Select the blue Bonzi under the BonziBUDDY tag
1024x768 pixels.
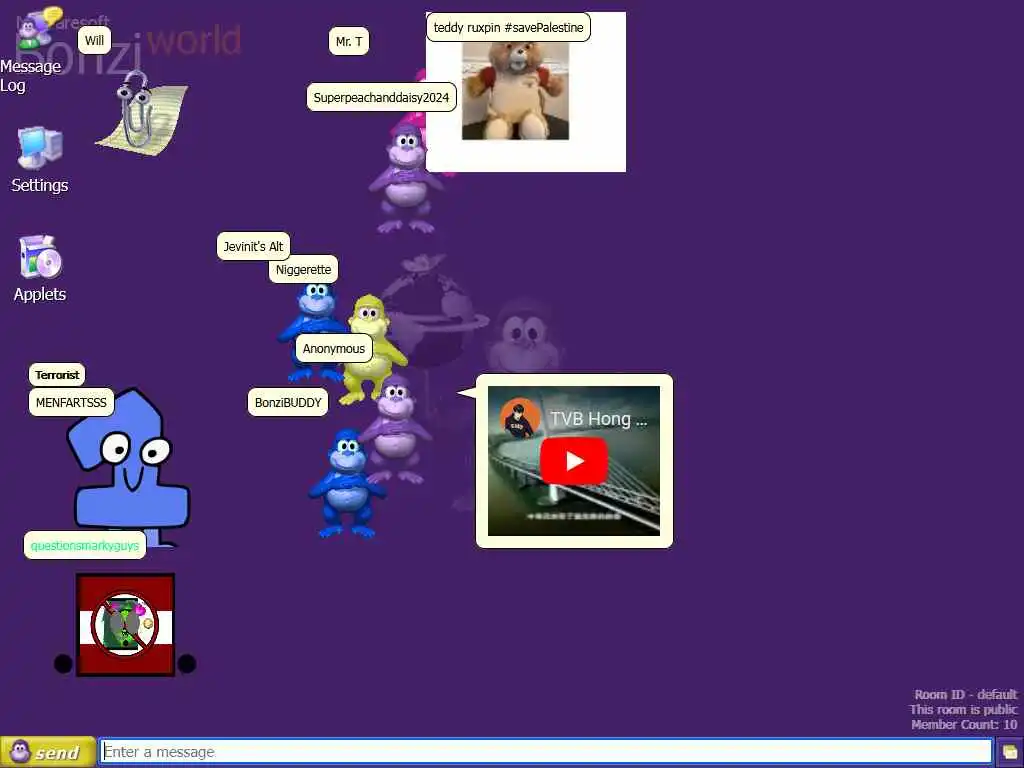[347, 484]
